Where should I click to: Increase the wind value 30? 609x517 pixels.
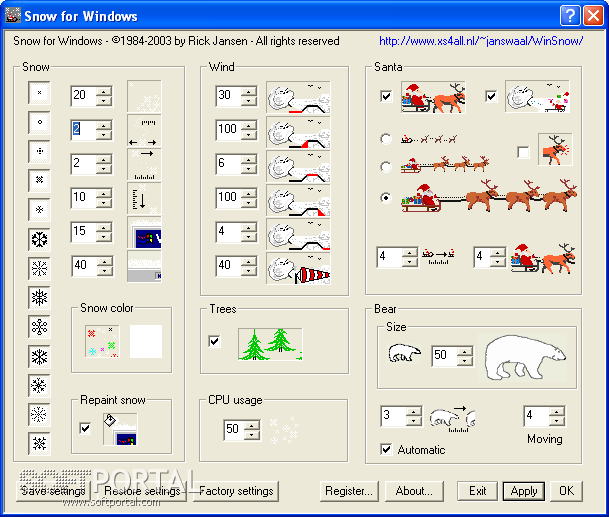coord(249,92)
